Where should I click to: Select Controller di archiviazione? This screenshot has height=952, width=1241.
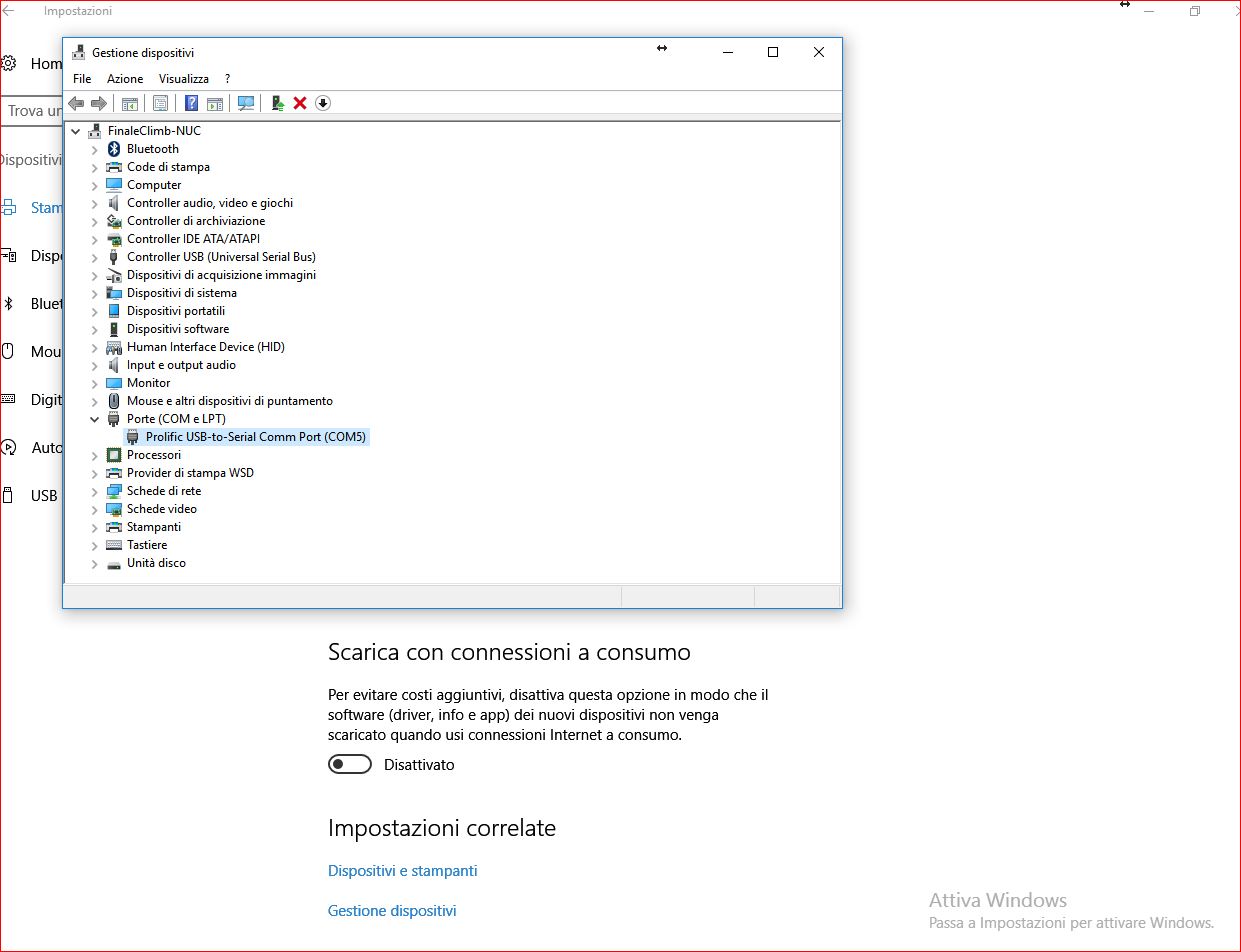[x=196, y=221]
